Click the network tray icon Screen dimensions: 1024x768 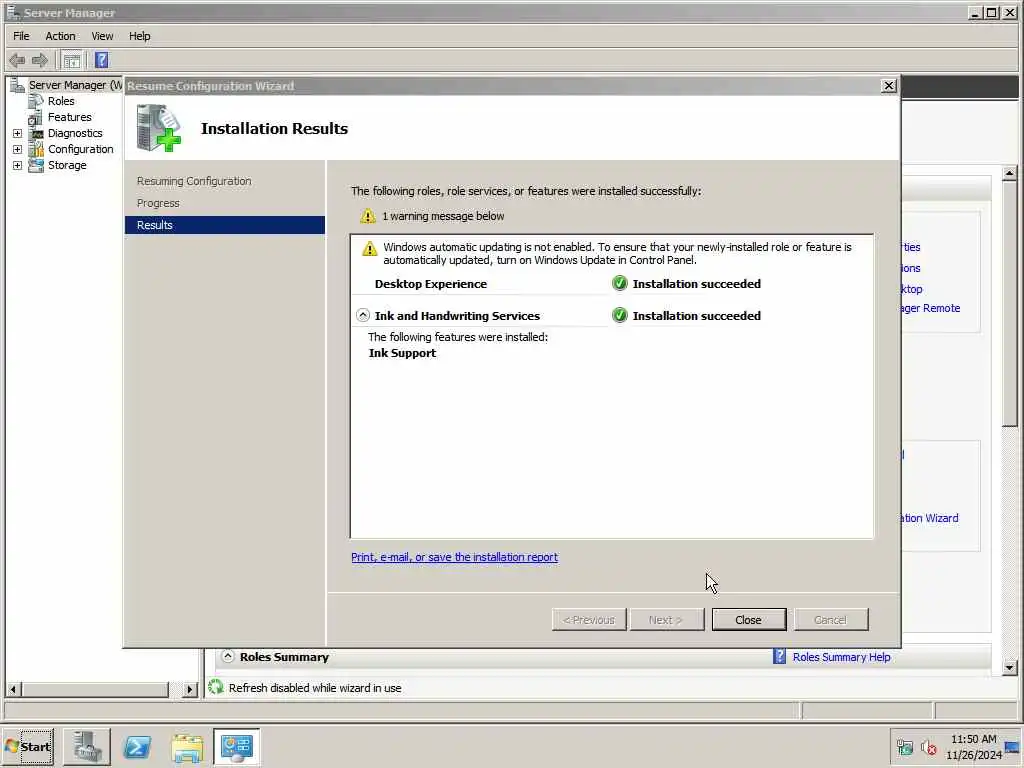coord(904,747)
